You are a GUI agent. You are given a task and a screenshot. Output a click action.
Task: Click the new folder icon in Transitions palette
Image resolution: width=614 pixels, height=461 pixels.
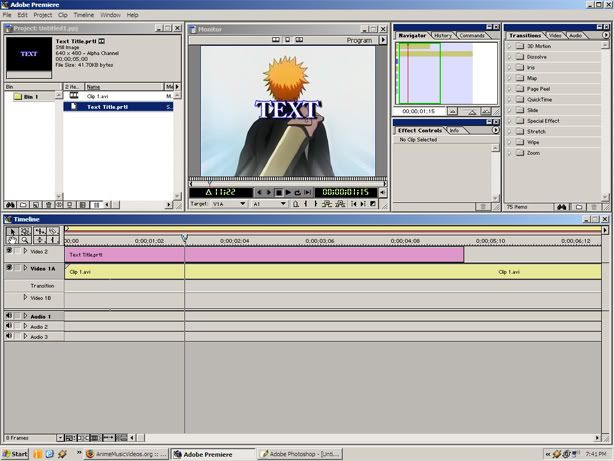[579, 207]
